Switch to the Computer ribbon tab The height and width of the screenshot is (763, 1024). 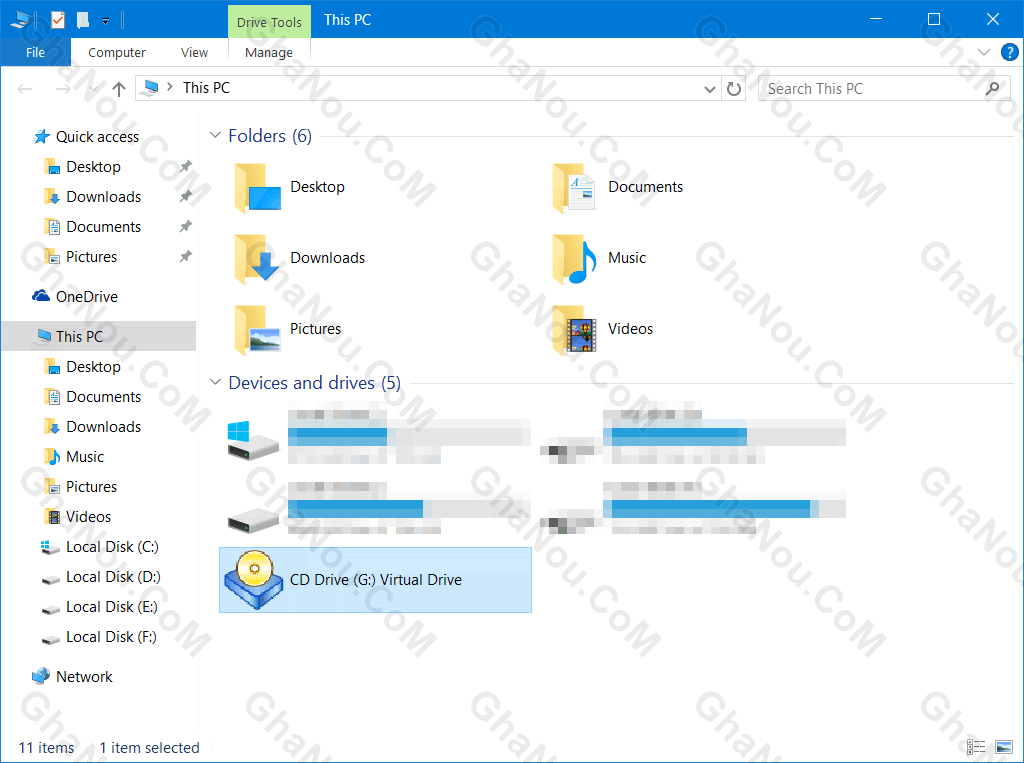click(117, 52)
